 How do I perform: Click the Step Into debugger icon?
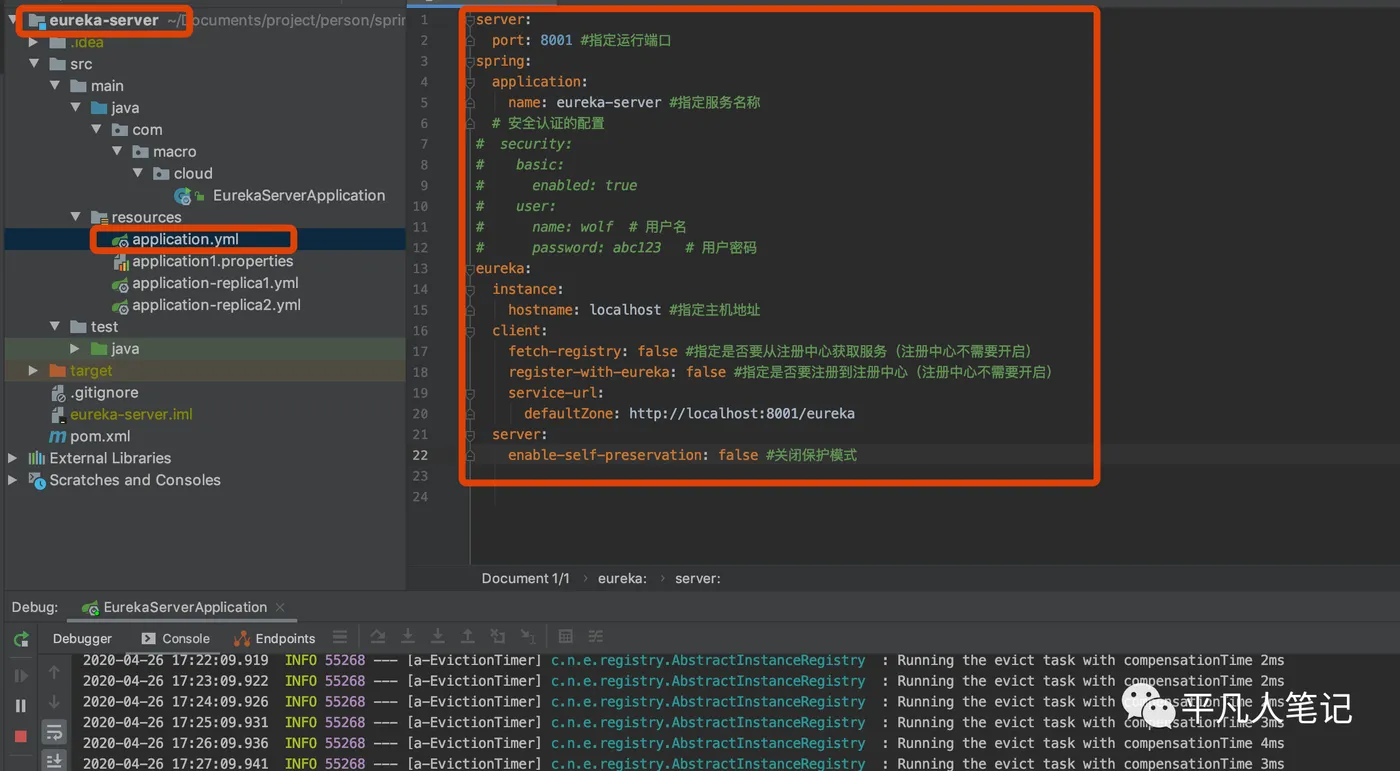[x=408, y=637]
